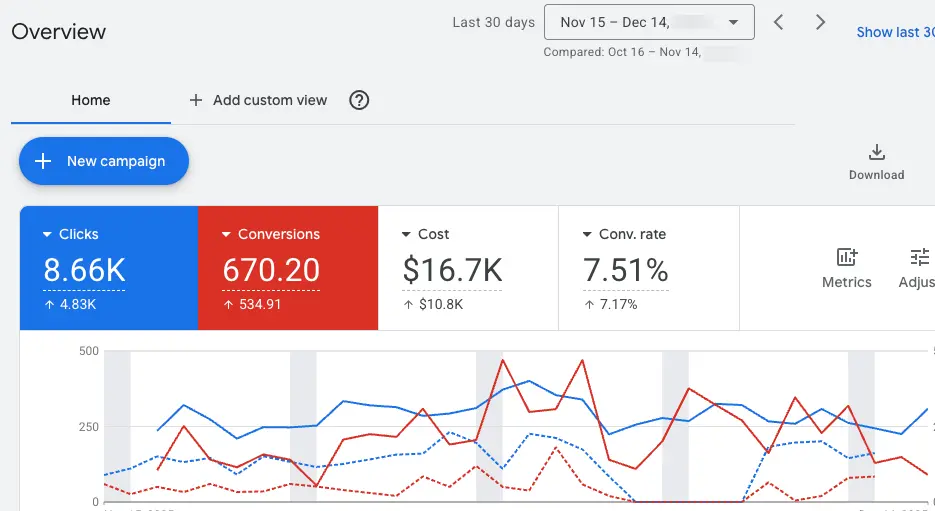Click the 534.91 conversions change text
Image resolution: width=935 pixels, height=511 pixels.
point(260,305)
